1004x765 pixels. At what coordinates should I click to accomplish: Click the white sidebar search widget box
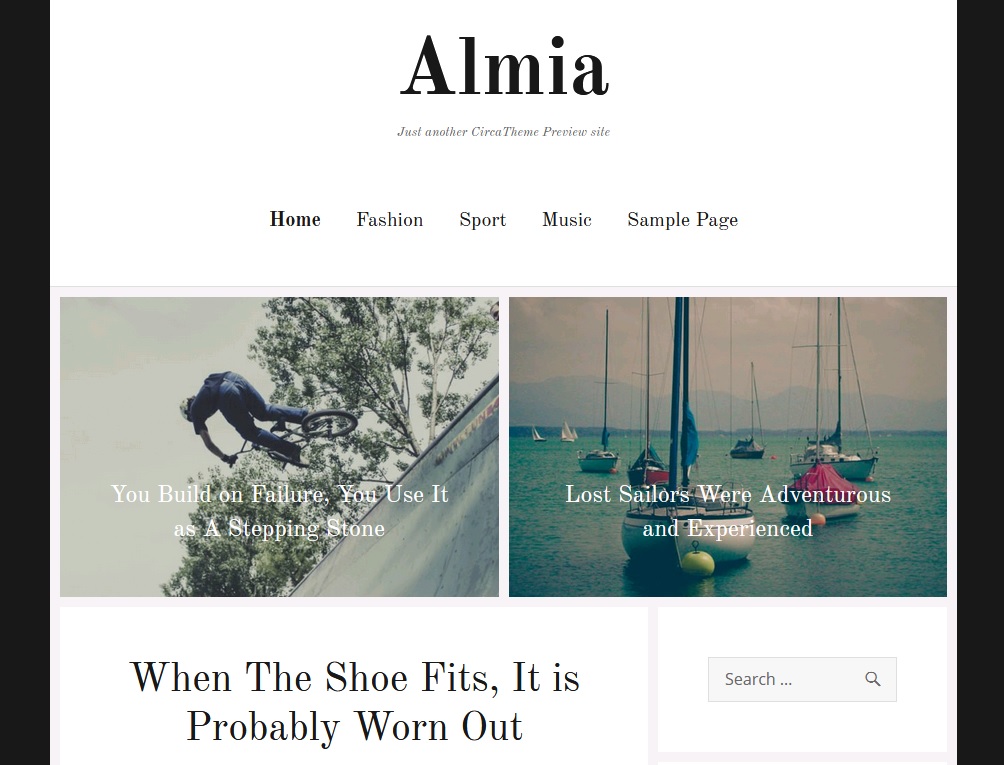[x=802, y=679]
